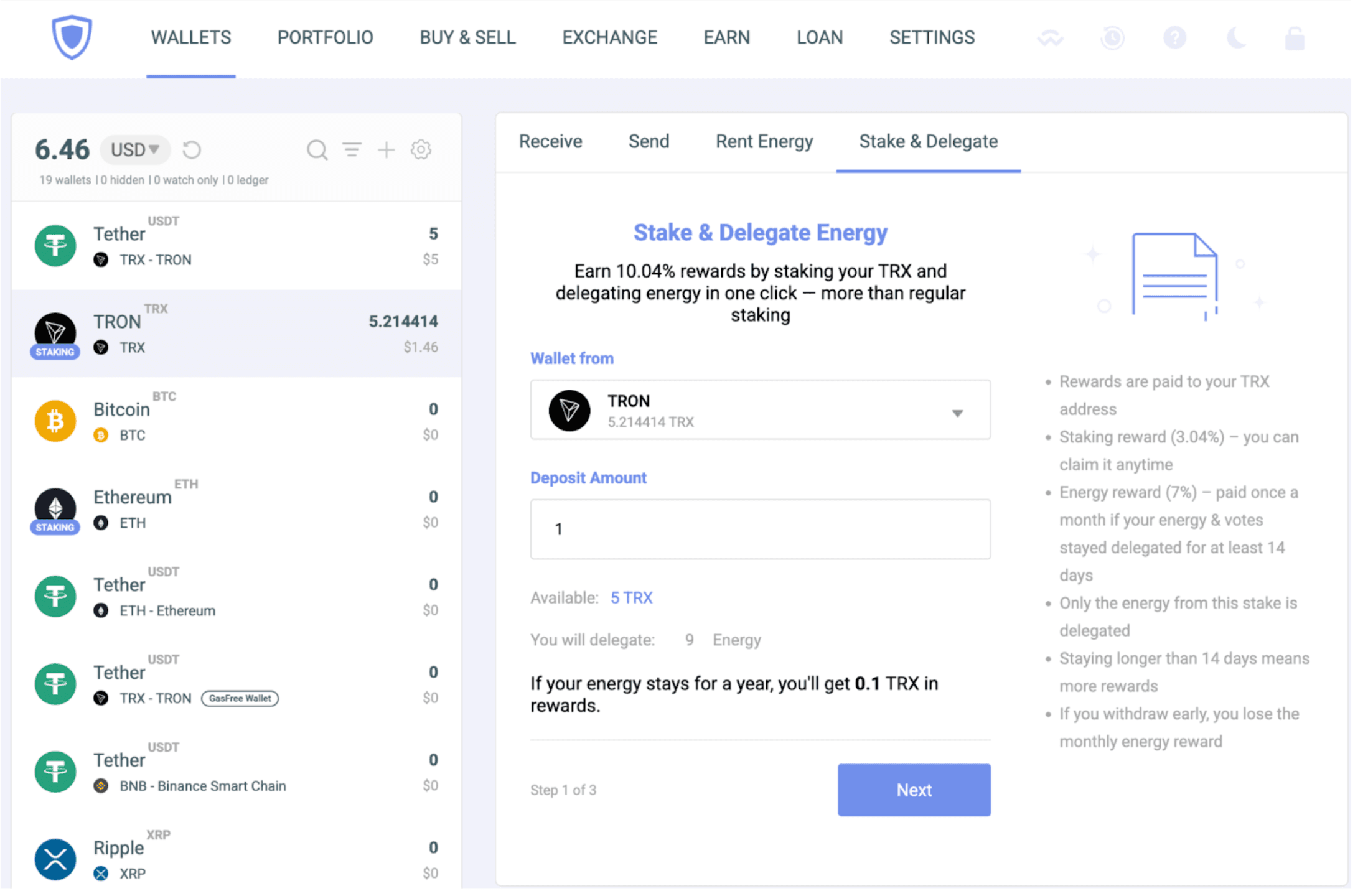Open the Send tab
1368x896 pixels.
(649, 142)
